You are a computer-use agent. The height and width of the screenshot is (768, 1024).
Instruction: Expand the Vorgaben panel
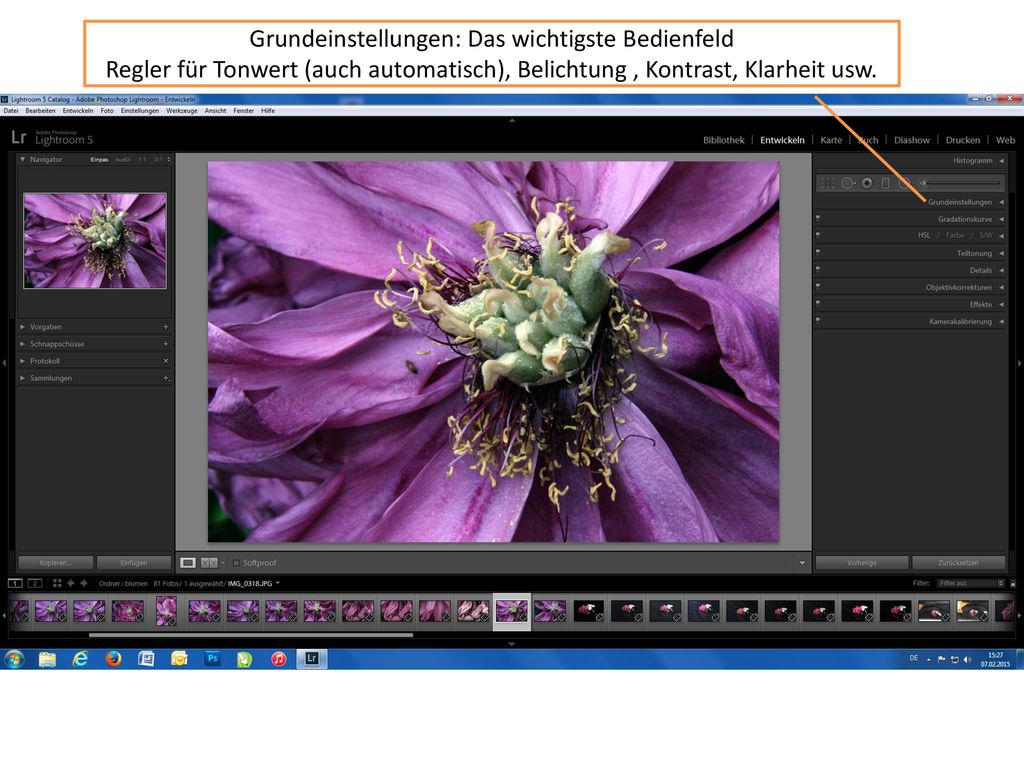23,327
